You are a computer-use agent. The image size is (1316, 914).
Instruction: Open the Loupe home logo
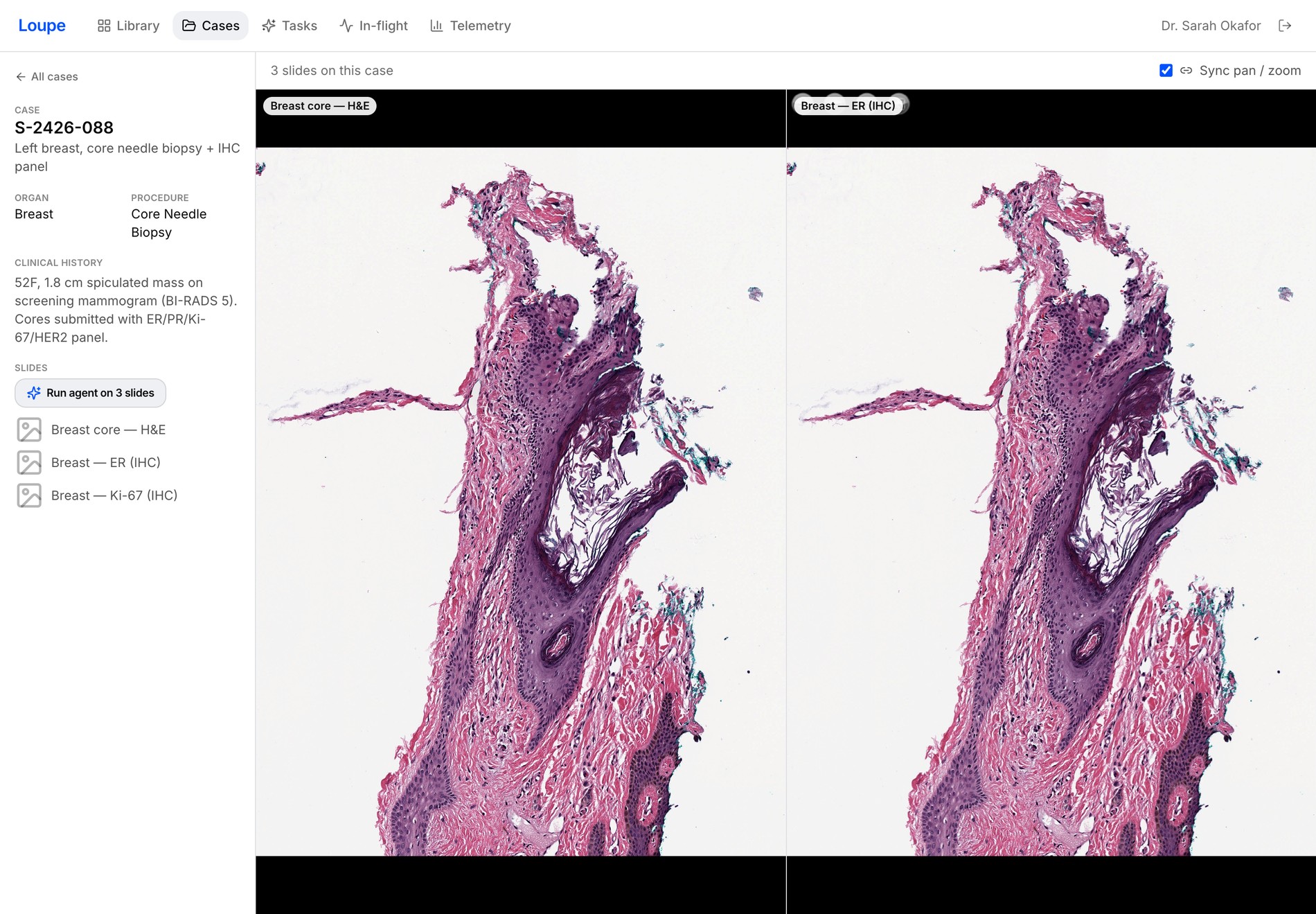pos(42,26)
